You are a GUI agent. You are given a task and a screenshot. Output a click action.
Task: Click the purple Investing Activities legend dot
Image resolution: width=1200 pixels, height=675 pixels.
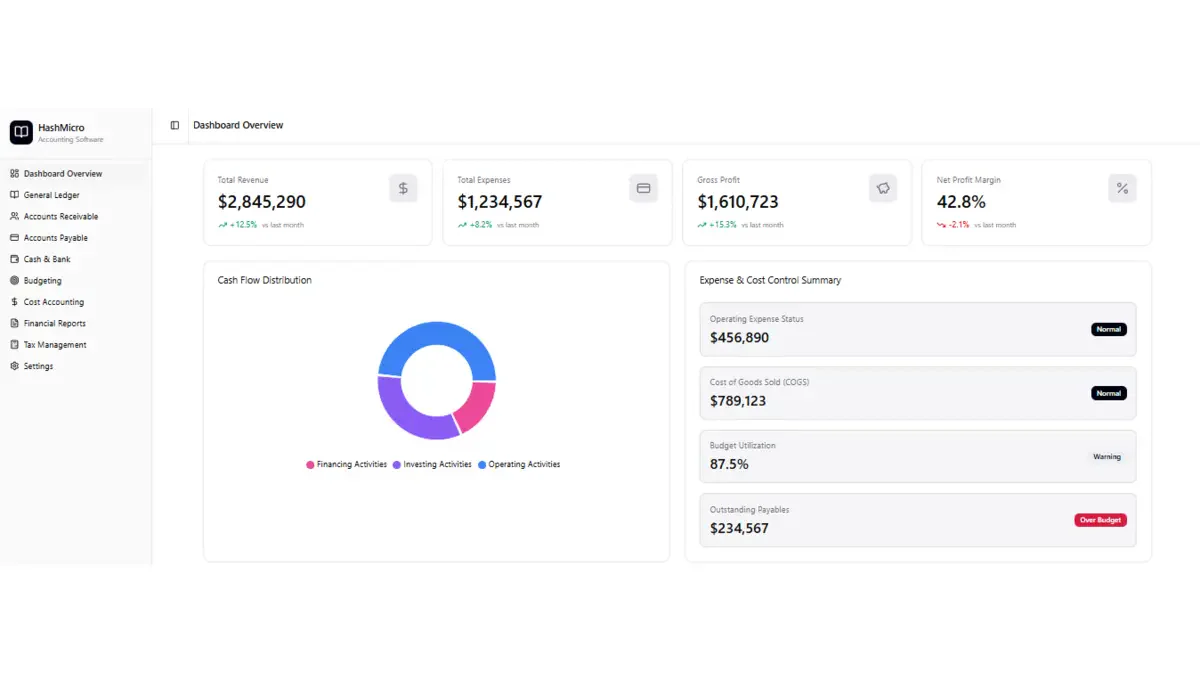click(397, 465)
